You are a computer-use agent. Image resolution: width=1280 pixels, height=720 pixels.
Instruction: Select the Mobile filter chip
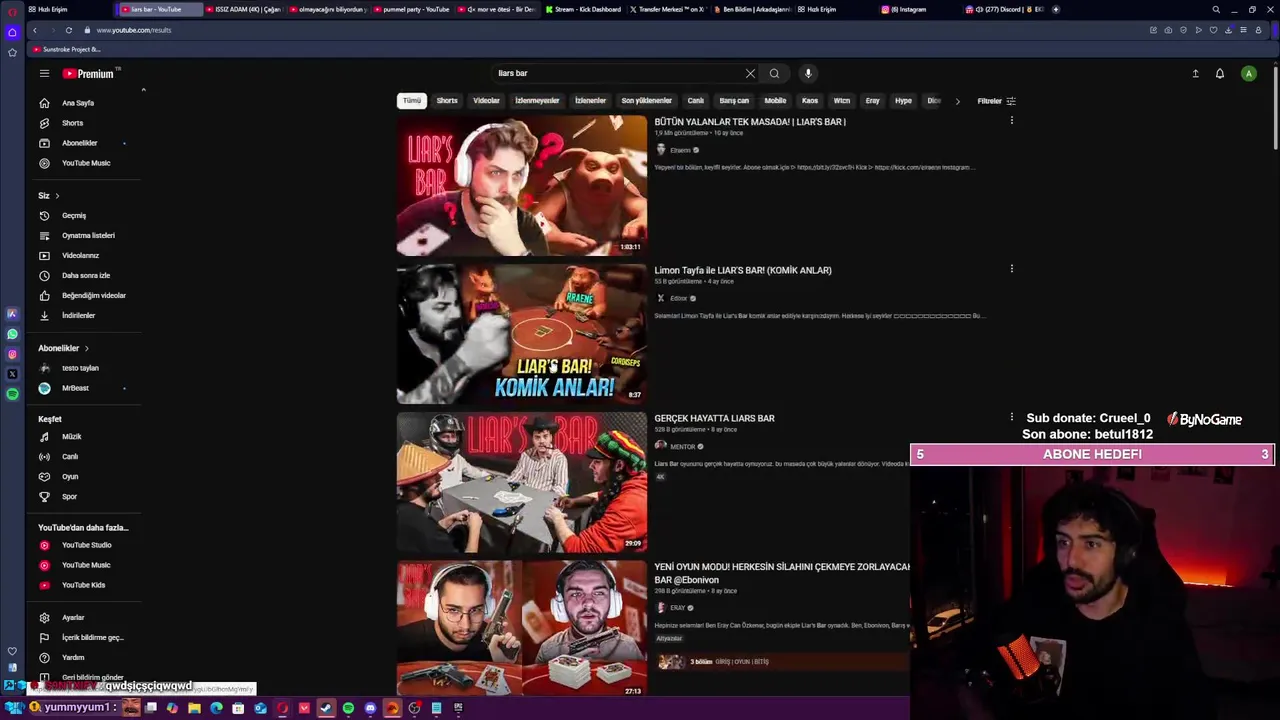775,101
